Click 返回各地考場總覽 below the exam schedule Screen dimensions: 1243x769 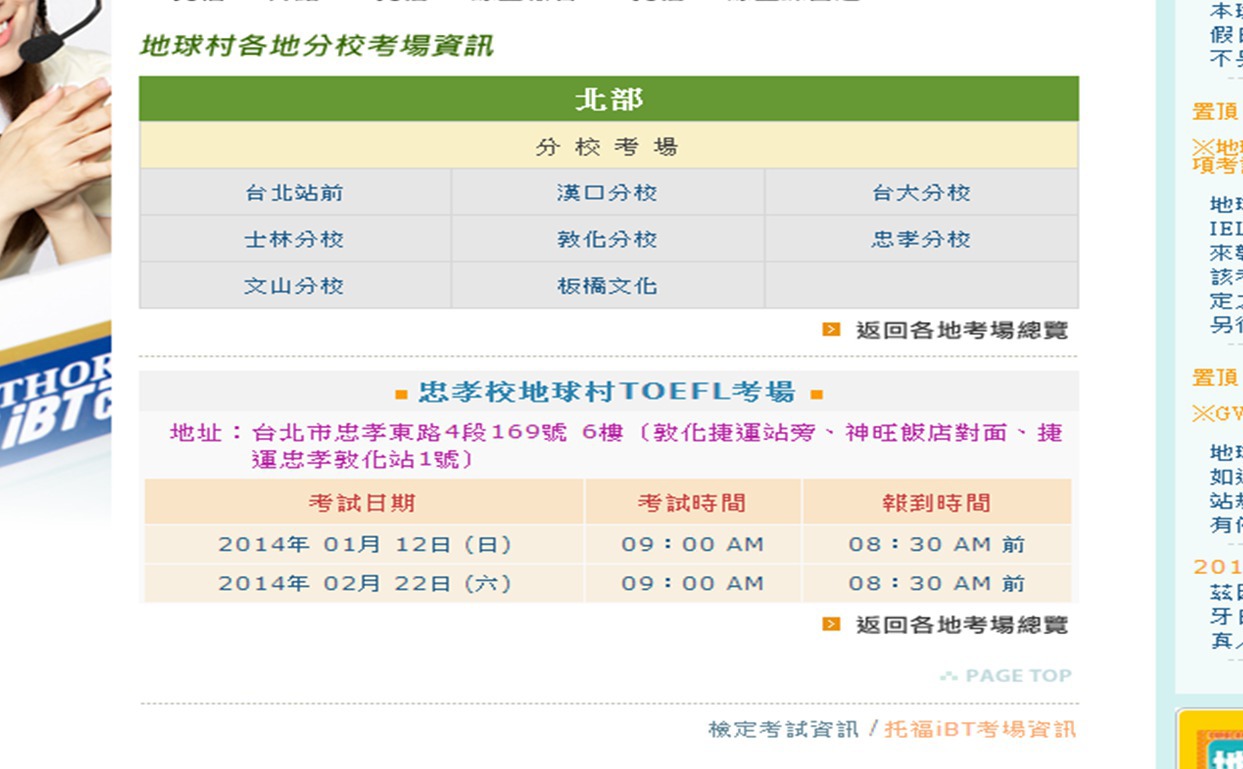(x=962, y=625)
